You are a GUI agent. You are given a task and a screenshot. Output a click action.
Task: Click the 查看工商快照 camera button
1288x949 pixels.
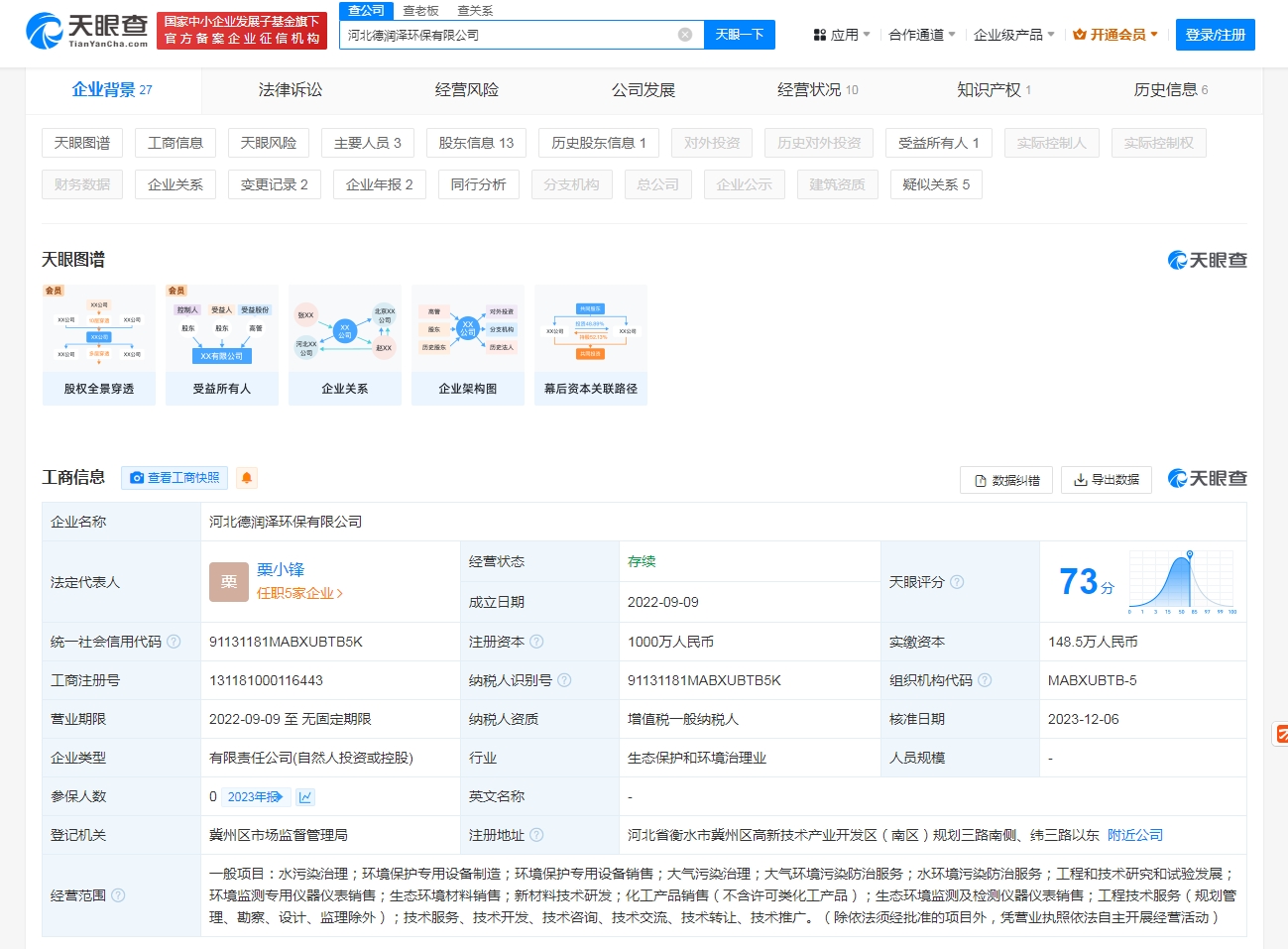click(175, 478)
